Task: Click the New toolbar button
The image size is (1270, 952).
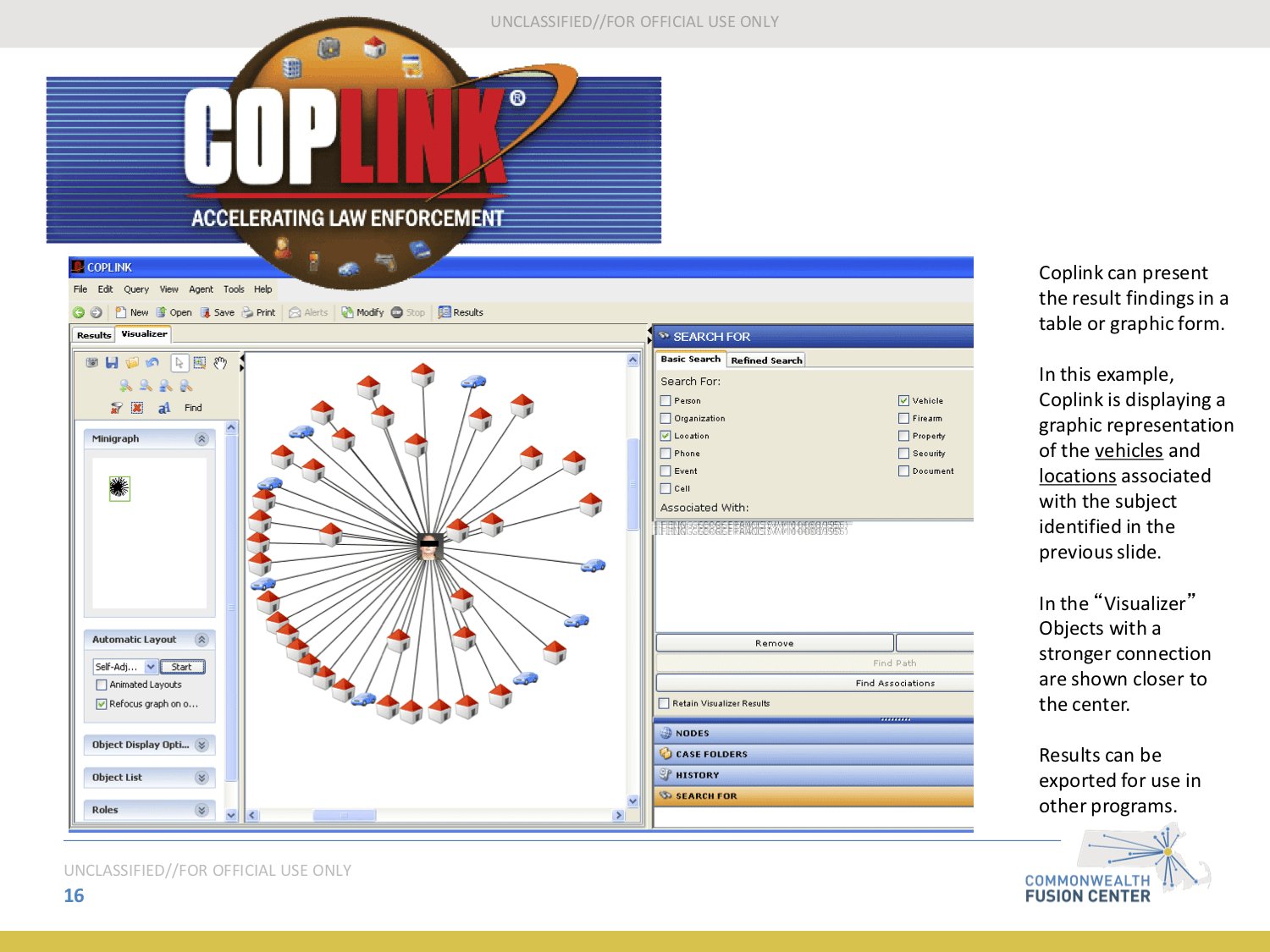Action: [x=132, y=312]
